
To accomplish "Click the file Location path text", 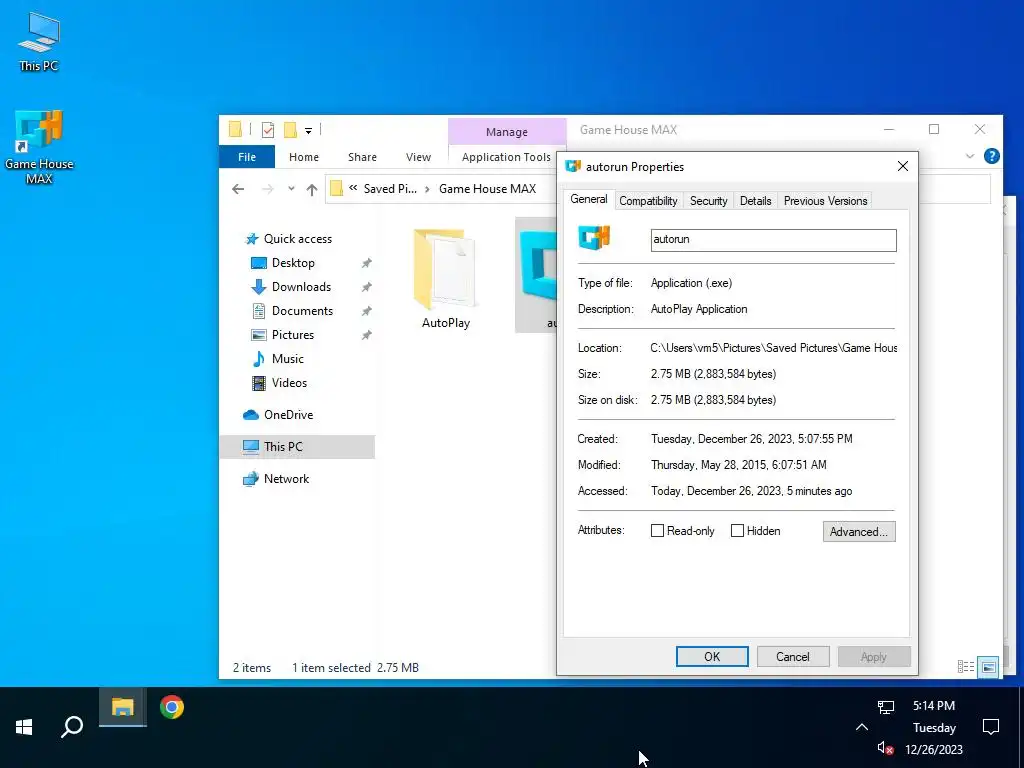I will tap(773, 348).
